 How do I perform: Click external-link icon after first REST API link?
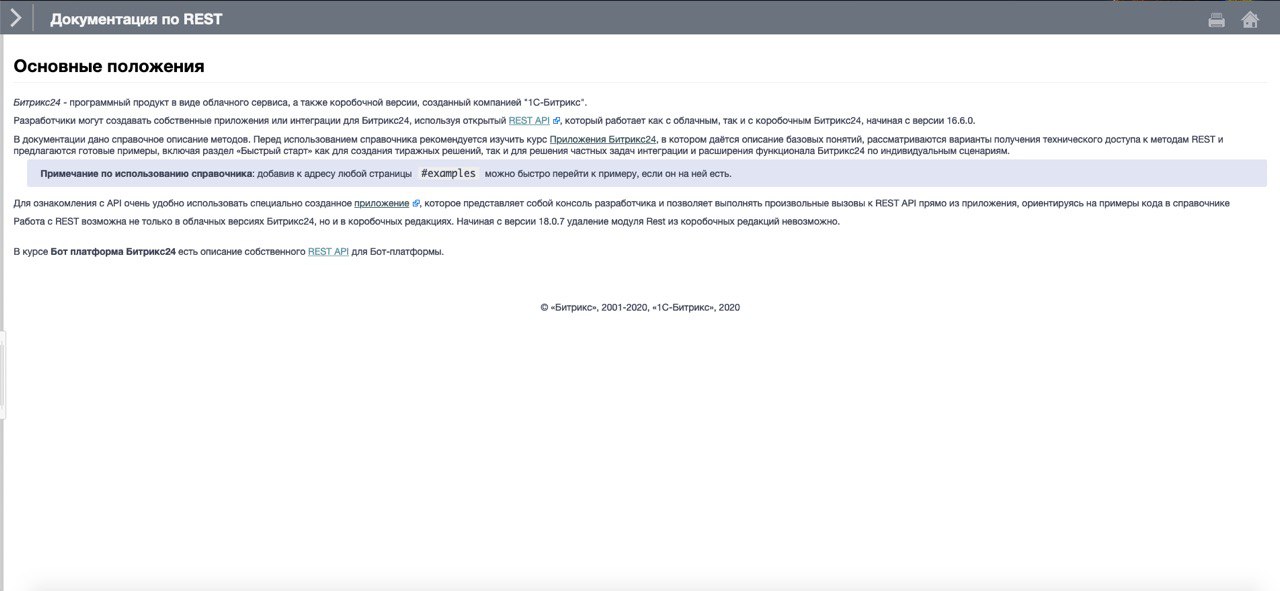click(556, 121)
